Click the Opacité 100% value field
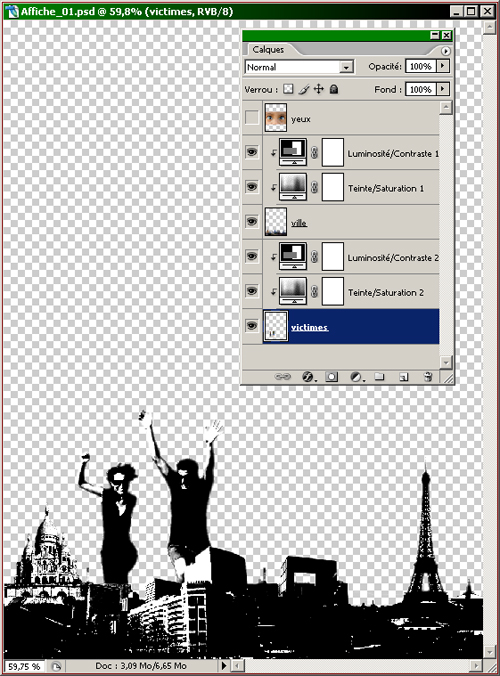Screen dimensions: 500x676 pyautogui.click(x=421, y=66)
